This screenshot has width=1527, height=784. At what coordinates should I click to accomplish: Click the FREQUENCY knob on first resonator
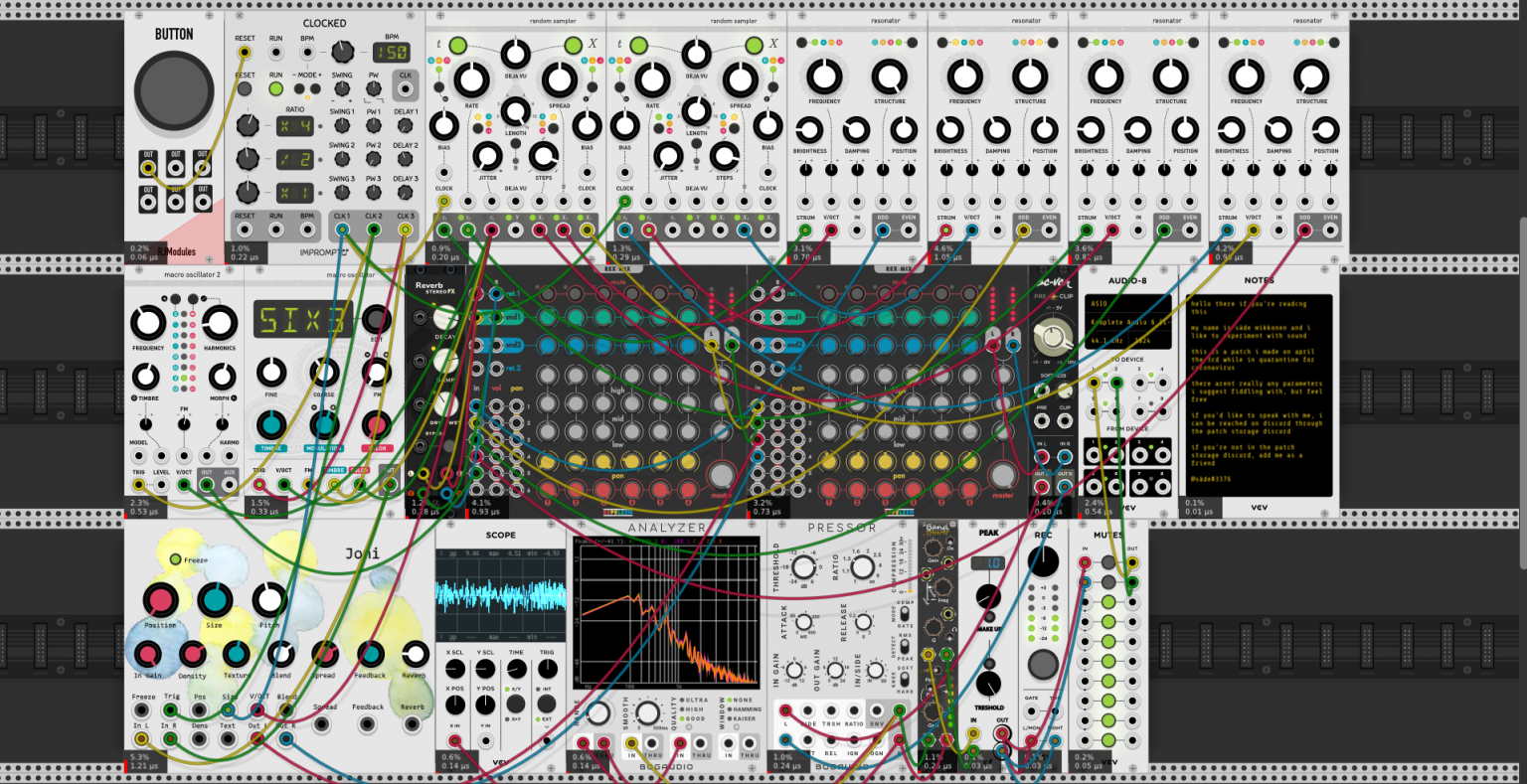[x=824, y=77]
